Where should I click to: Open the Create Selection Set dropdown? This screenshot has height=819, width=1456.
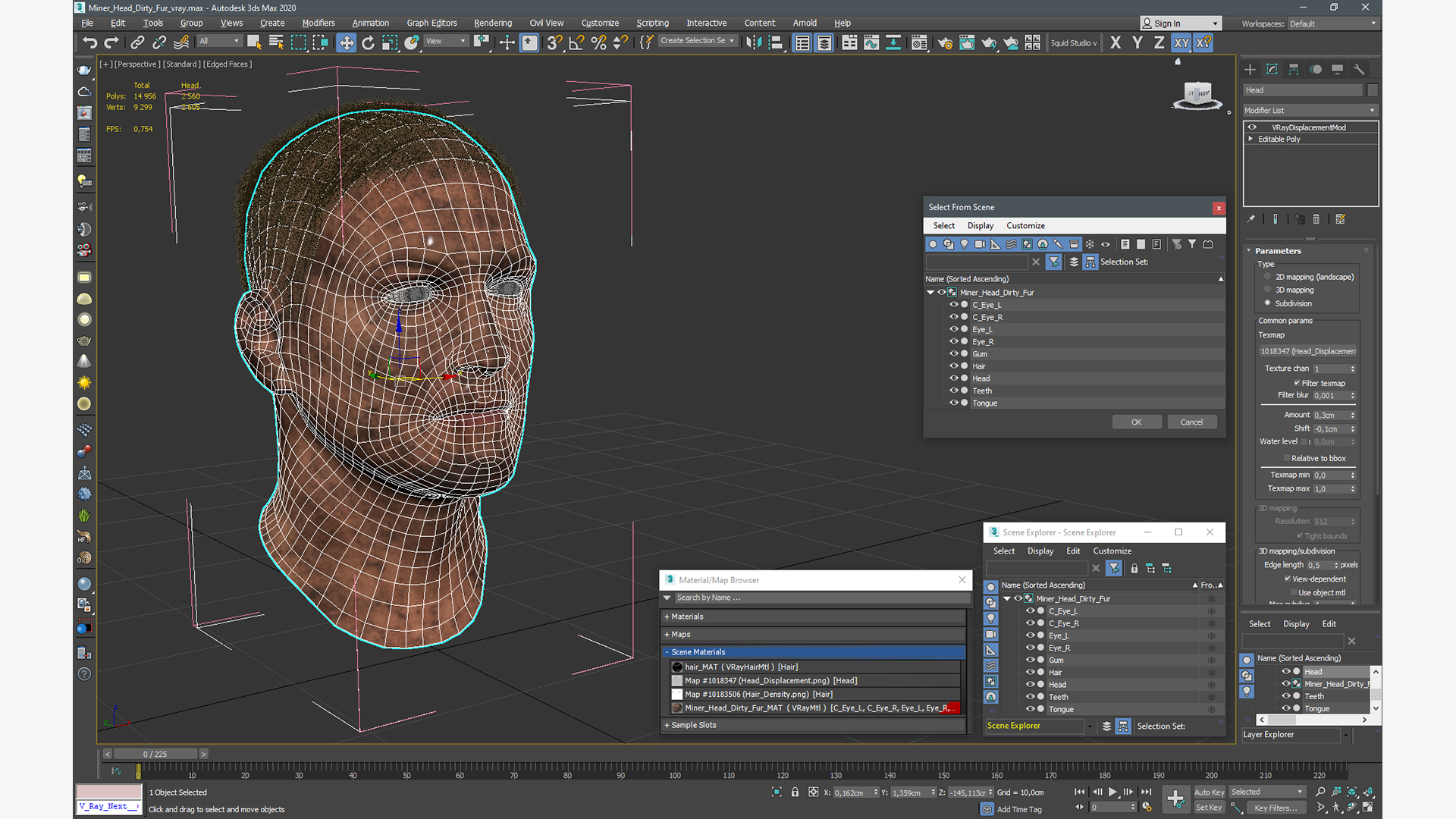[x=697, y=41]
